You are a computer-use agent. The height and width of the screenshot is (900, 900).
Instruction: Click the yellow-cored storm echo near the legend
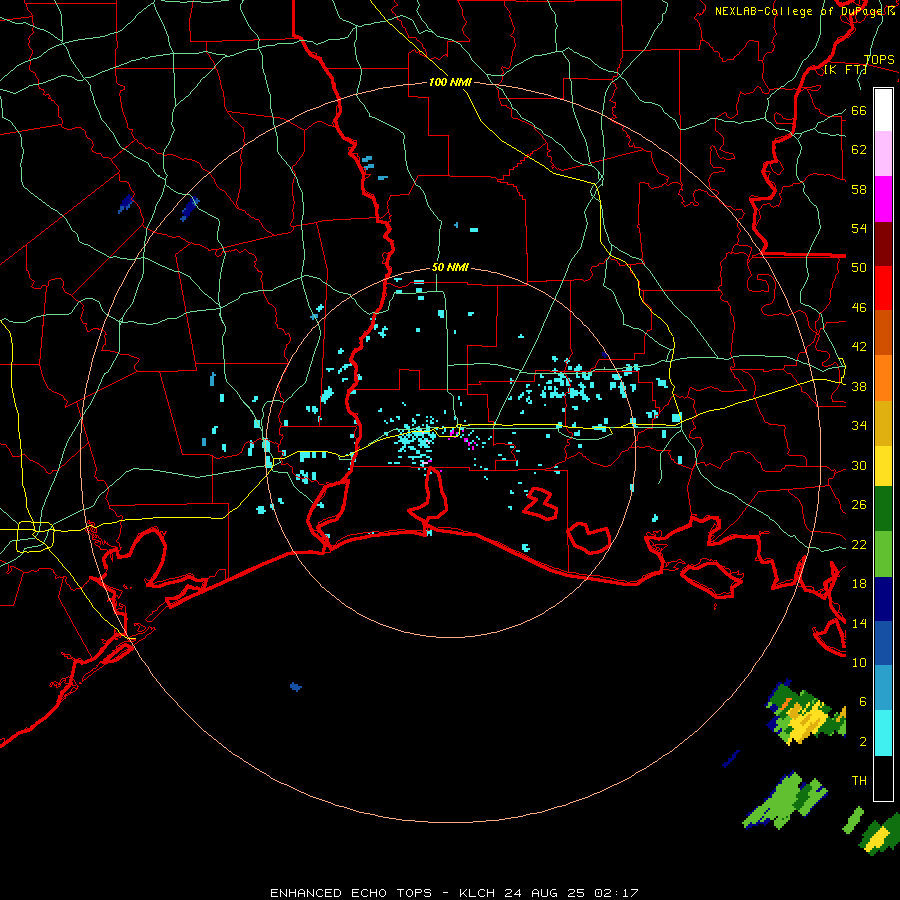pos(805,713)
